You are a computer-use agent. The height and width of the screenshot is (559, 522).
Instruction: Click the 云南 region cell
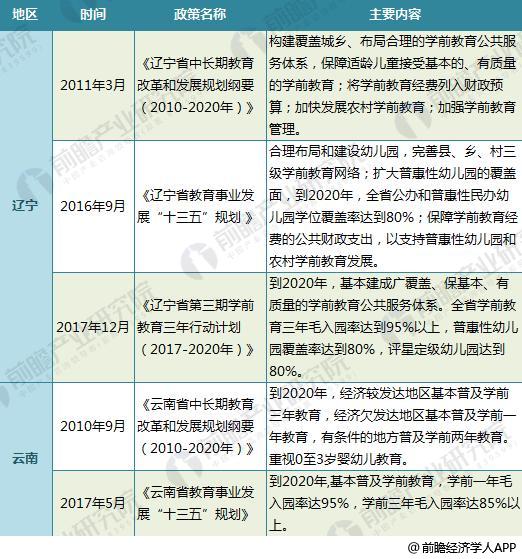26,459
